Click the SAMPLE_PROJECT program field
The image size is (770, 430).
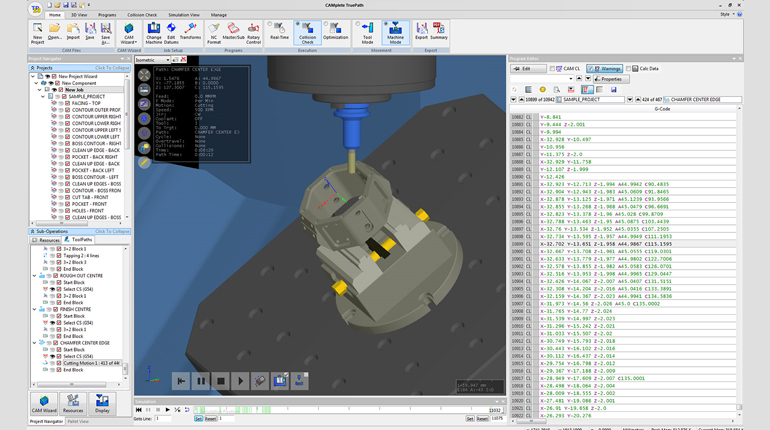591,100
